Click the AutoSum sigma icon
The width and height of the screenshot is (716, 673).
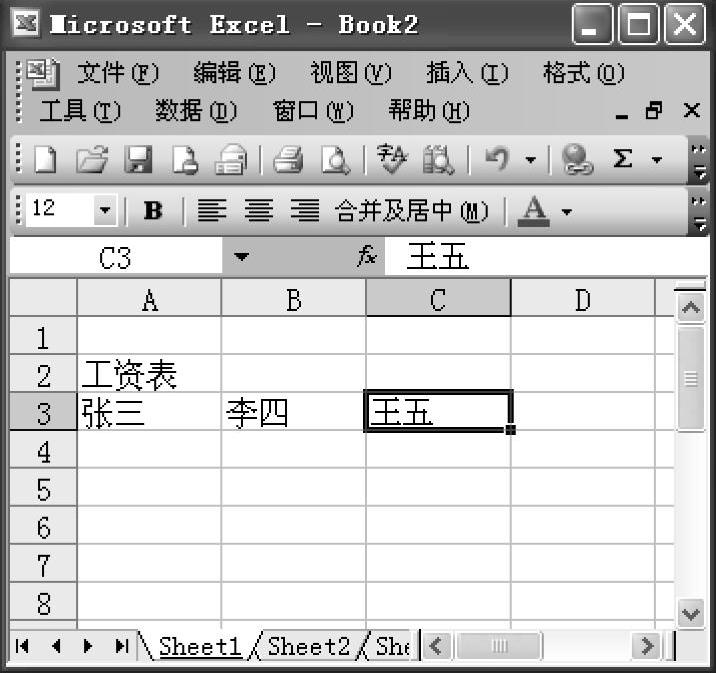[x=622, y=158]
